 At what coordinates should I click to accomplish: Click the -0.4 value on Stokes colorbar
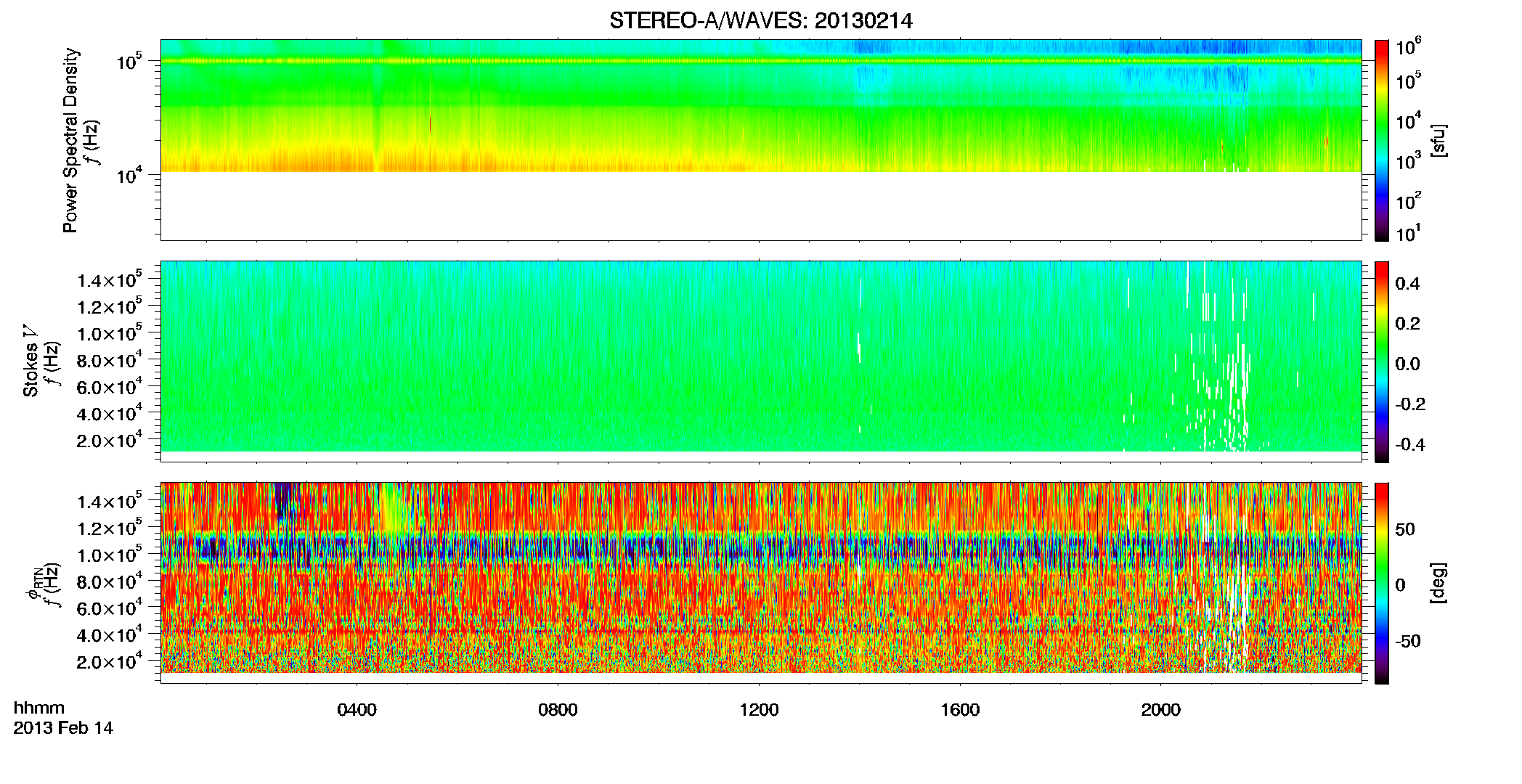[x=1410, y=444]
